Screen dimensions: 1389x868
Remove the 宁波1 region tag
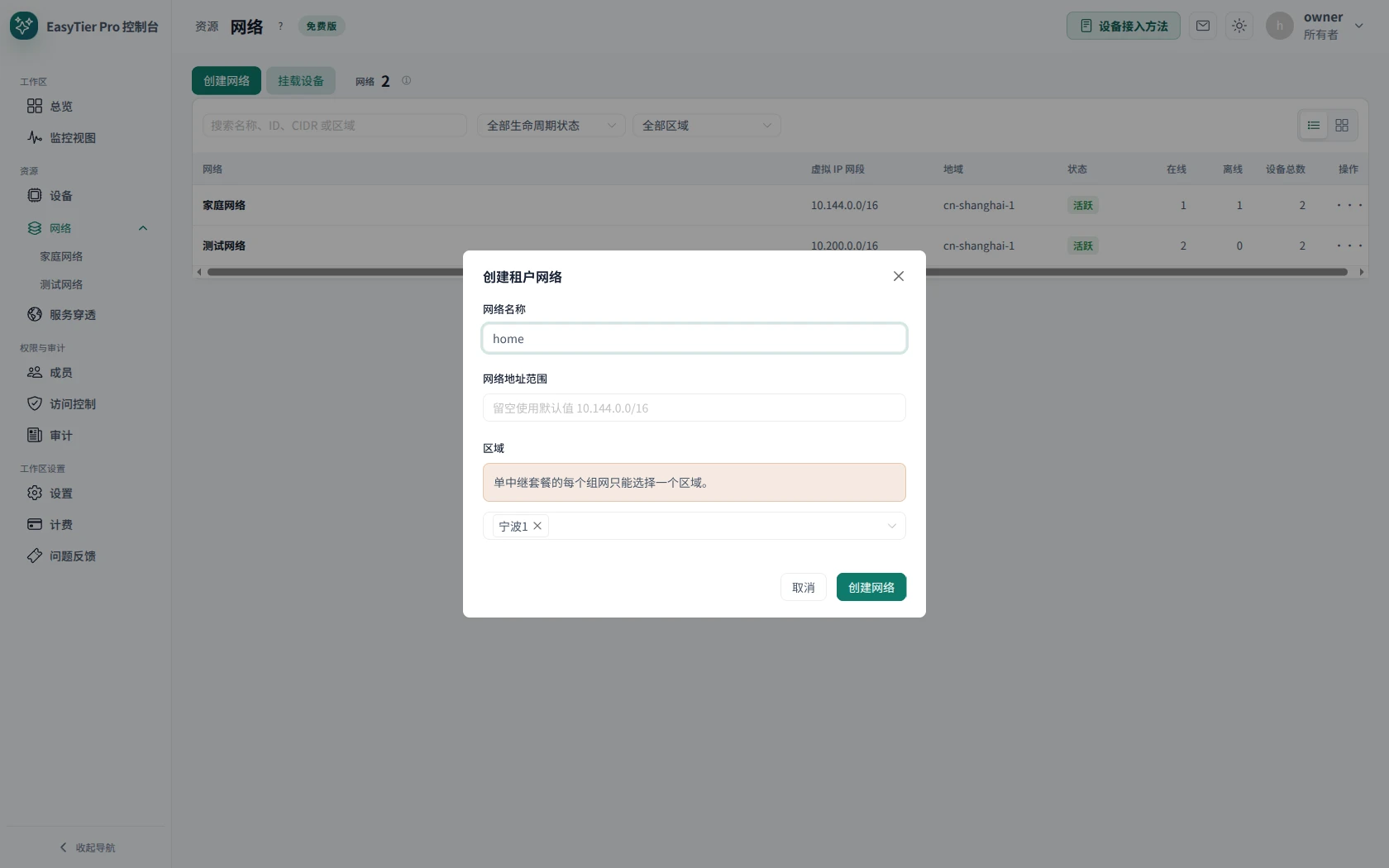[x=537, y=526]
